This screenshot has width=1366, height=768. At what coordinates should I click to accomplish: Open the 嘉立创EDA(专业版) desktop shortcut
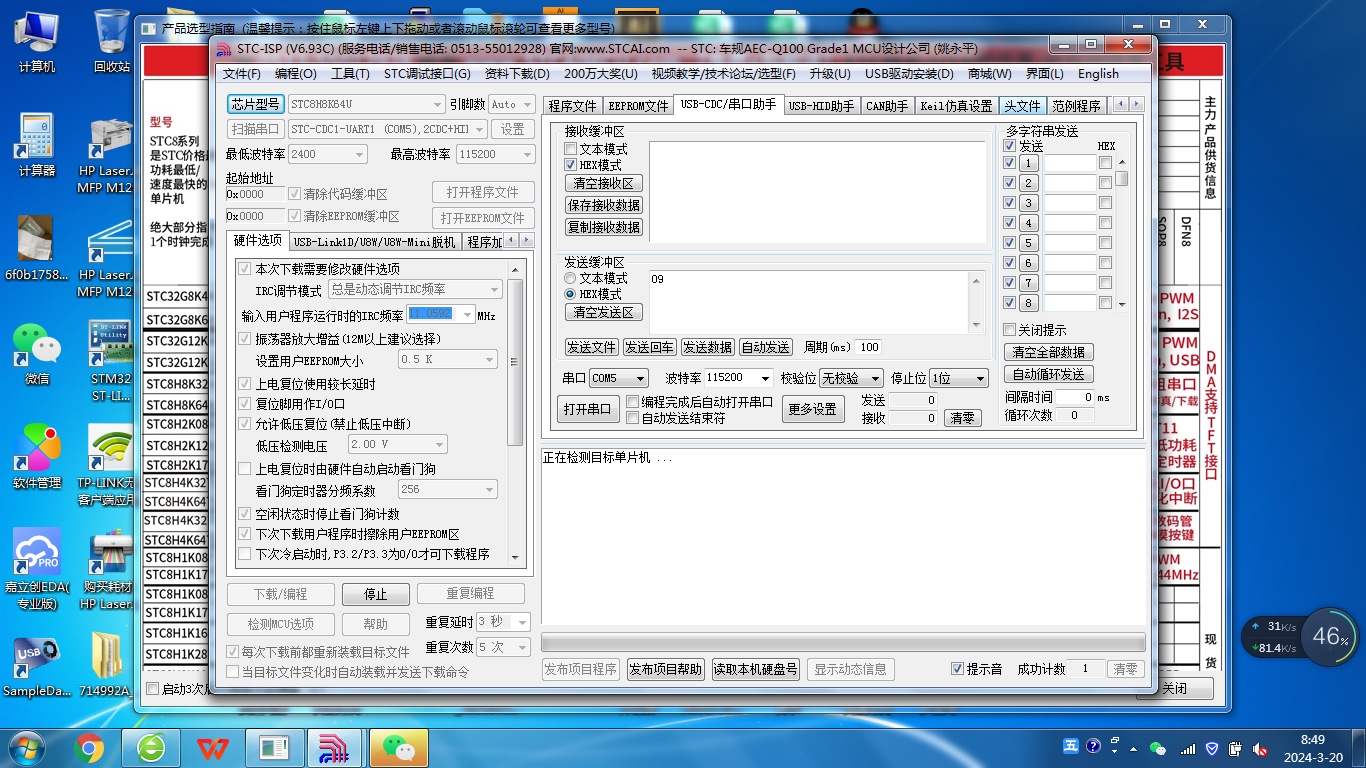tap(37, 569)
